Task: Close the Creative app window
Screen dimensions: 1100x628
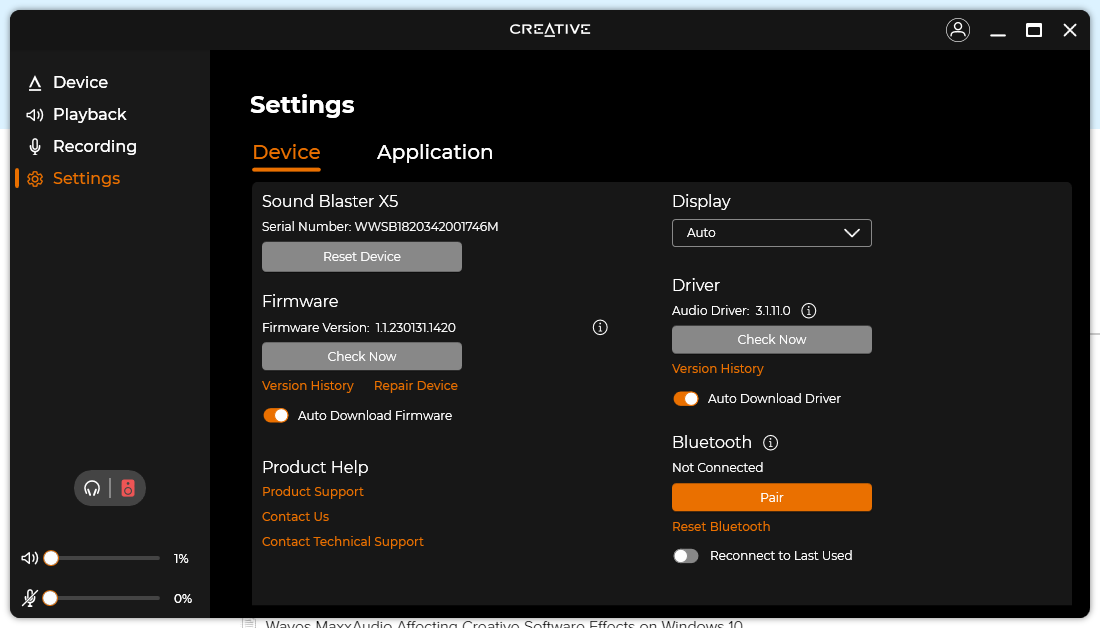Action: [1070, 30]
